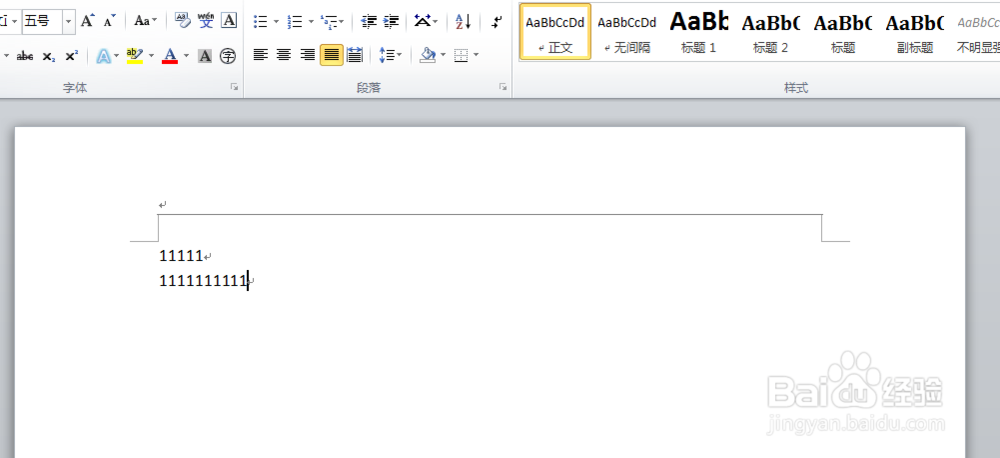Toggle strikethrough formatting (abc)
The width and height of the screenshot is (1000, 458).
(x=25, y=56)
